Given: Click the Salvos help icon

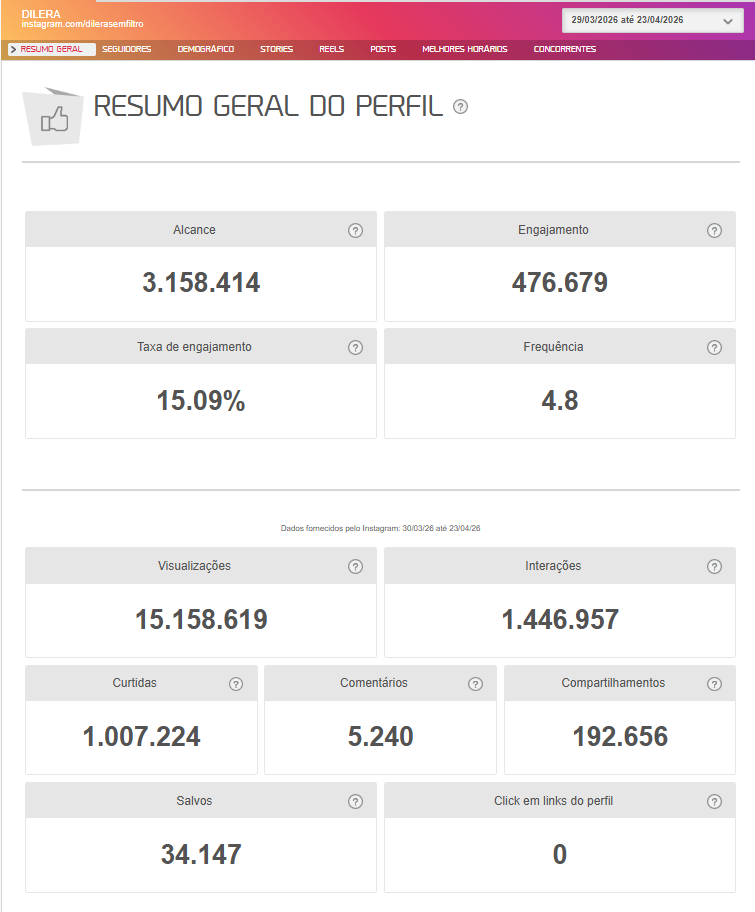Looking at the screenshot, I should pyautogui.click(x=355, y=801).
